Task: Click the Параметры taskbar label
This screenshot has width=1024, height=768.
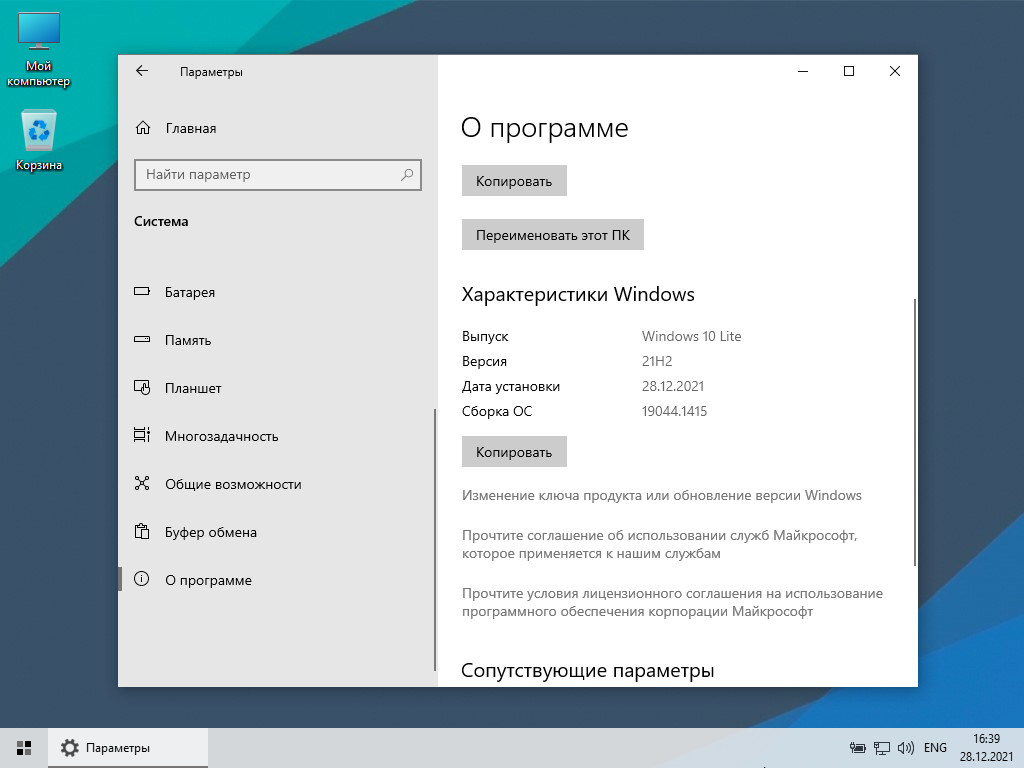Action: (x=118, y=748)
